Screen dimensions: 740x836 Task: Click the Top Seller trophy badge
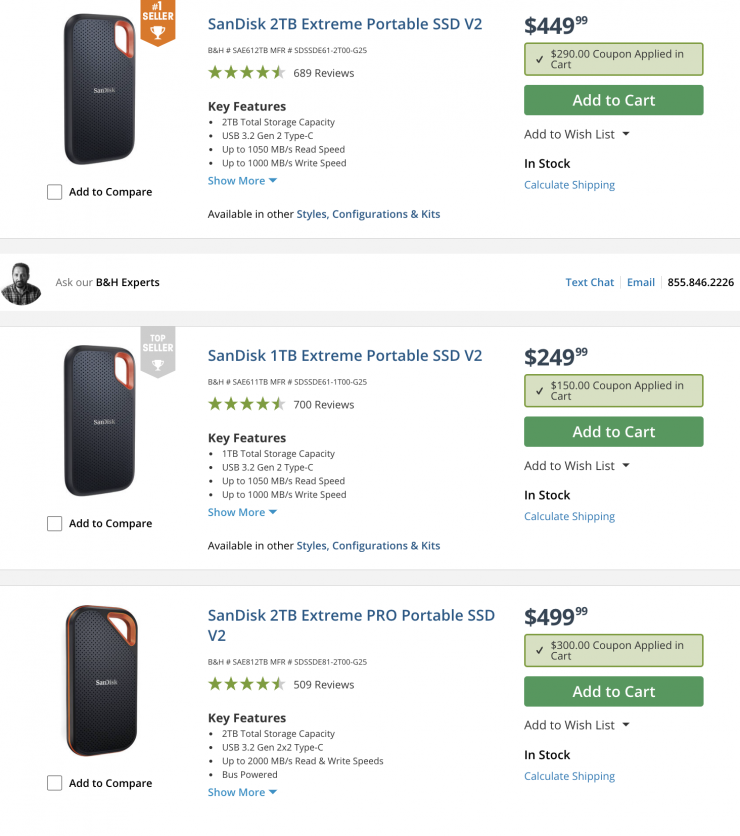pos(157,352)
